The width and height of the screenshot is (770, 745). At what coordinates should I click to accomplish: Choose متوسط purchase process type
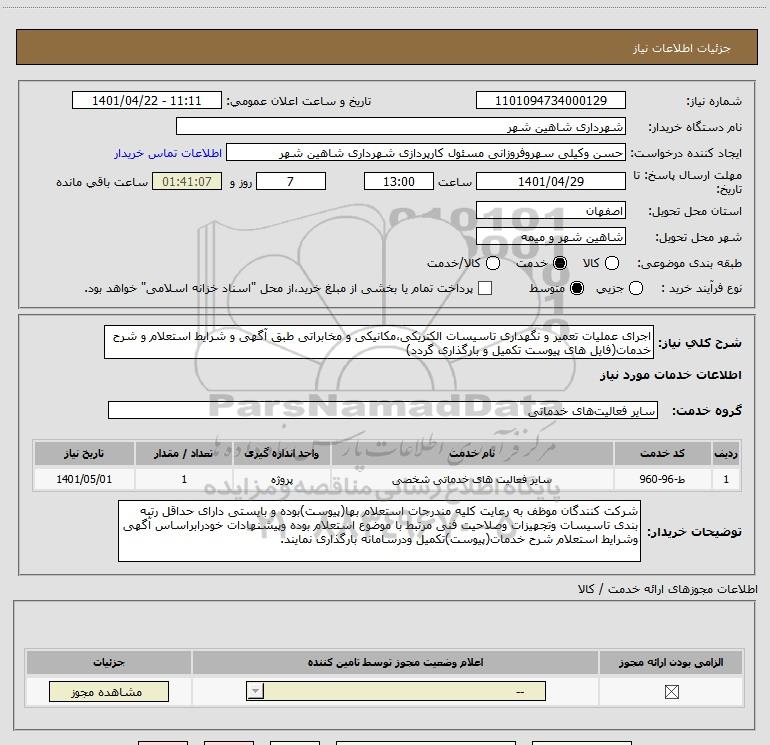click(x=577, y=288)
